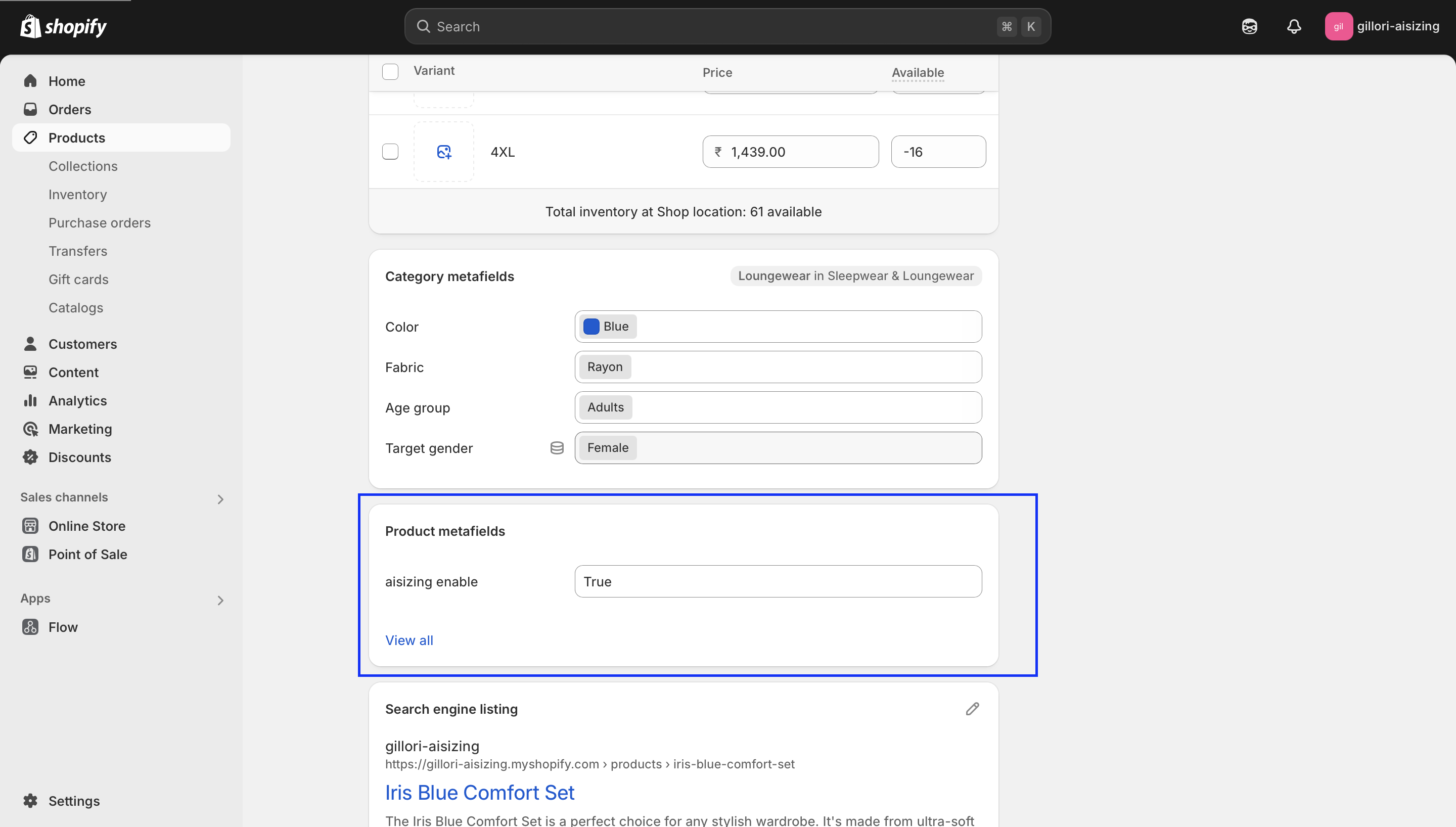The image size is (1456, 827).
Task: Click the top search bar
Action: point(727,26)
